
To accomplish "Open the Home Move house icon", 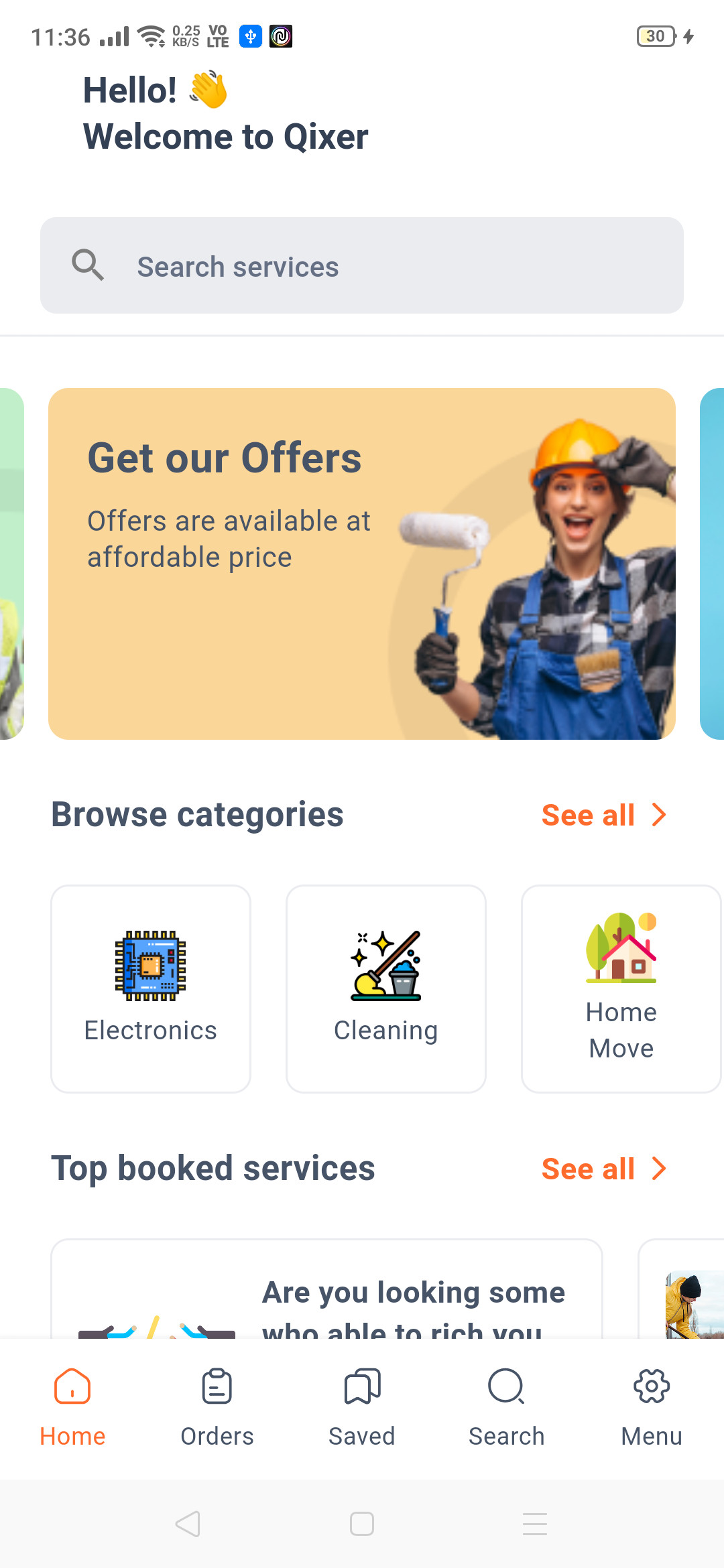I will point(621,948).
